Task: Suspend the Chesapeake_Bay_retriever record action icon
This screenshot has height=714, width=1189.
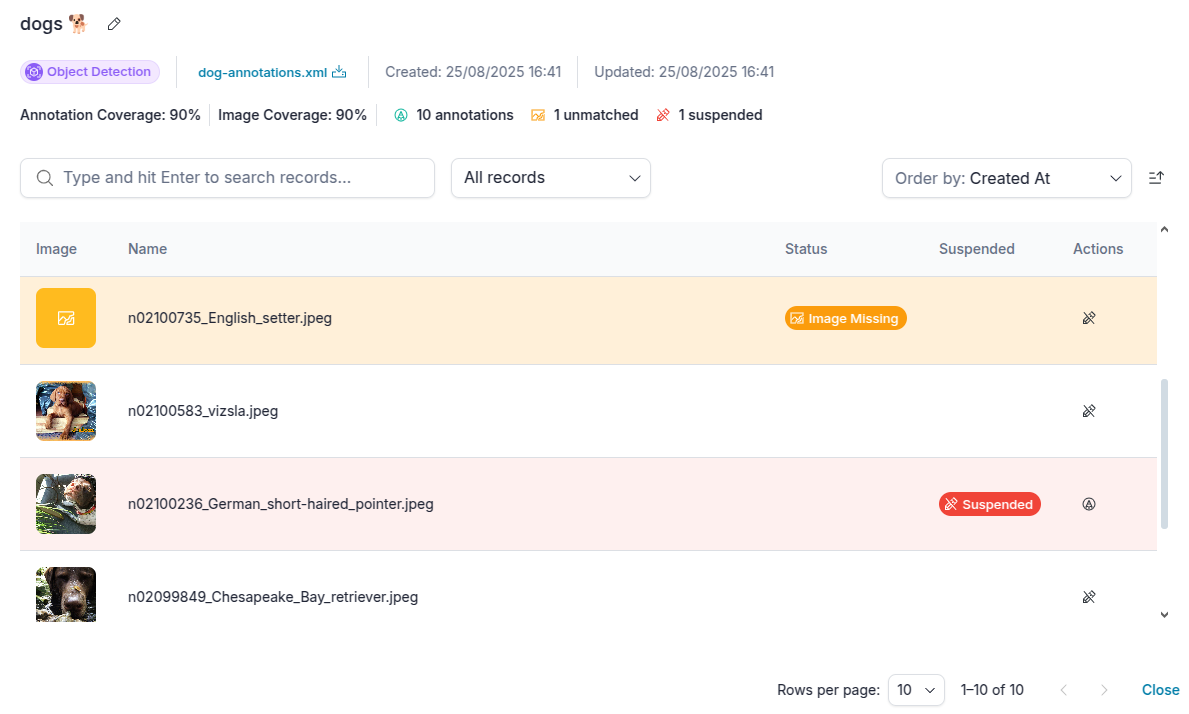Action: click(1089, 597)
